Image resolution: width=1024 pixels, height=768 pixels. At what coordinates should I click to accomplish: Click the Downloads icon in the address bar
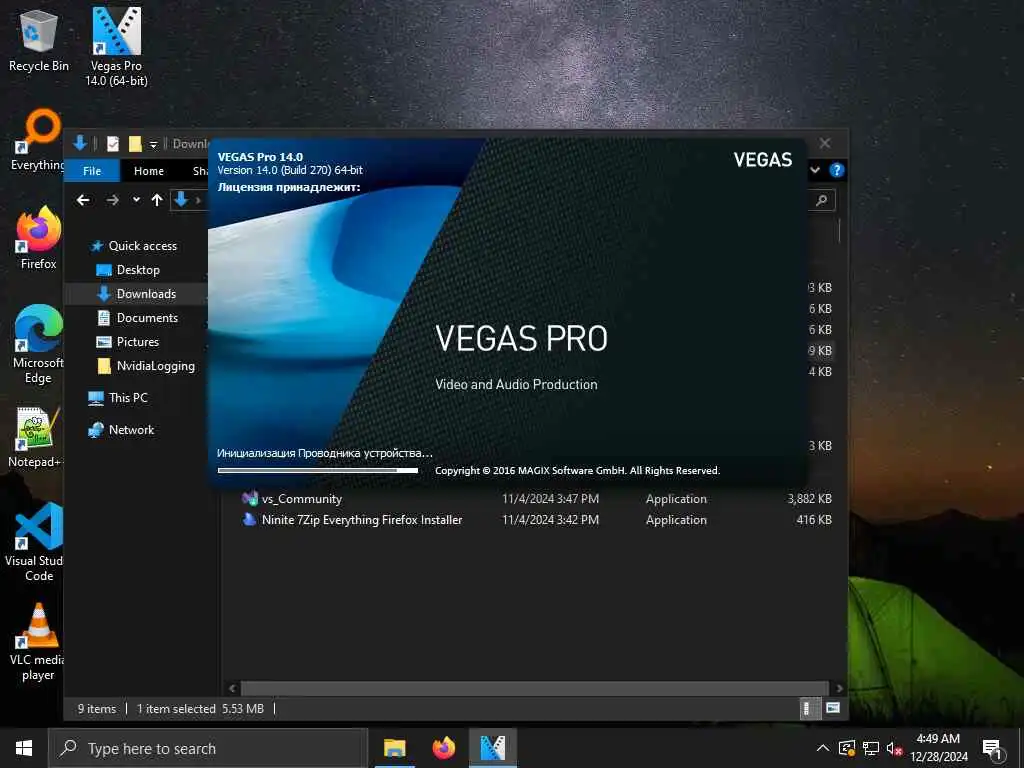181,199
